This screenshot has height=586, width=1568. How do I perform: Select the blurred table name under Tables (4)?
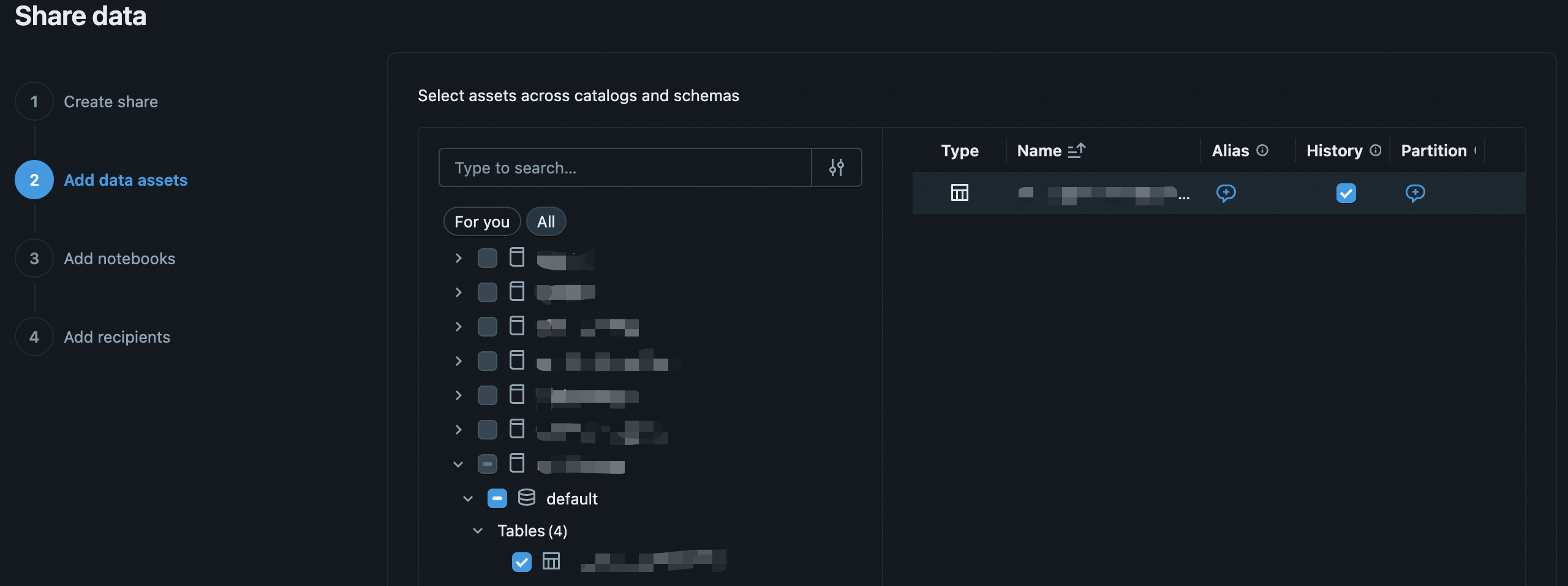tap(653, 561)
